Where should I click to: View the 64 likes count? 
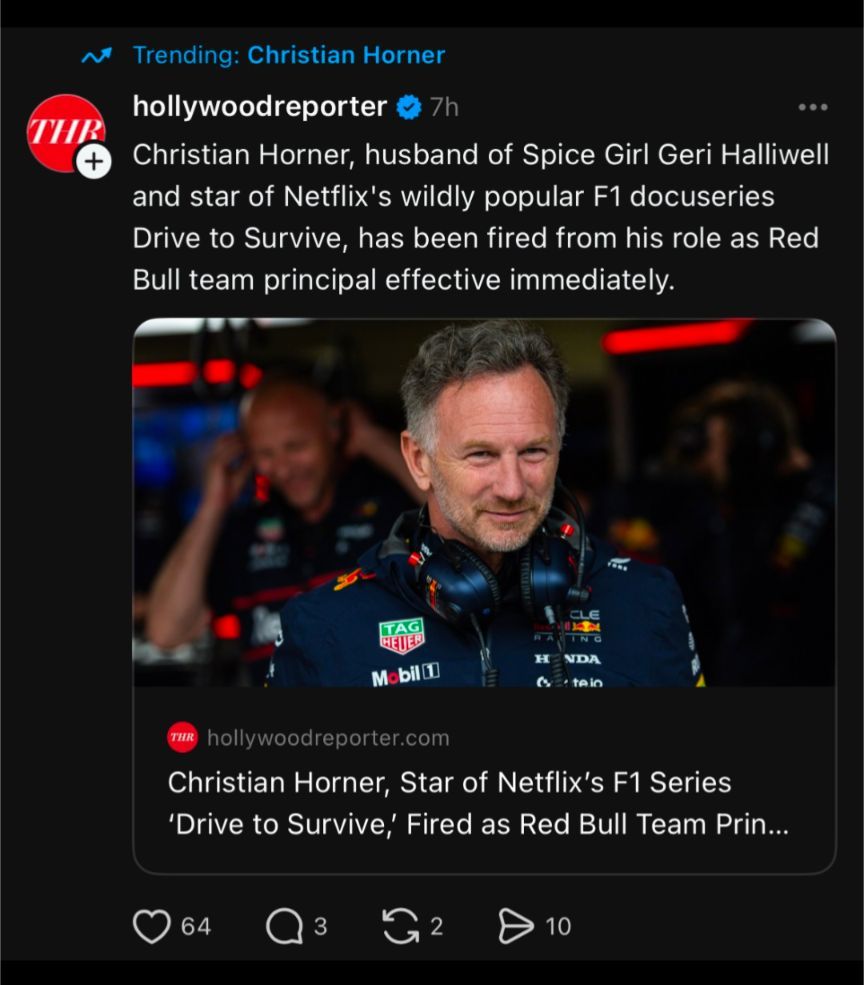196,927
